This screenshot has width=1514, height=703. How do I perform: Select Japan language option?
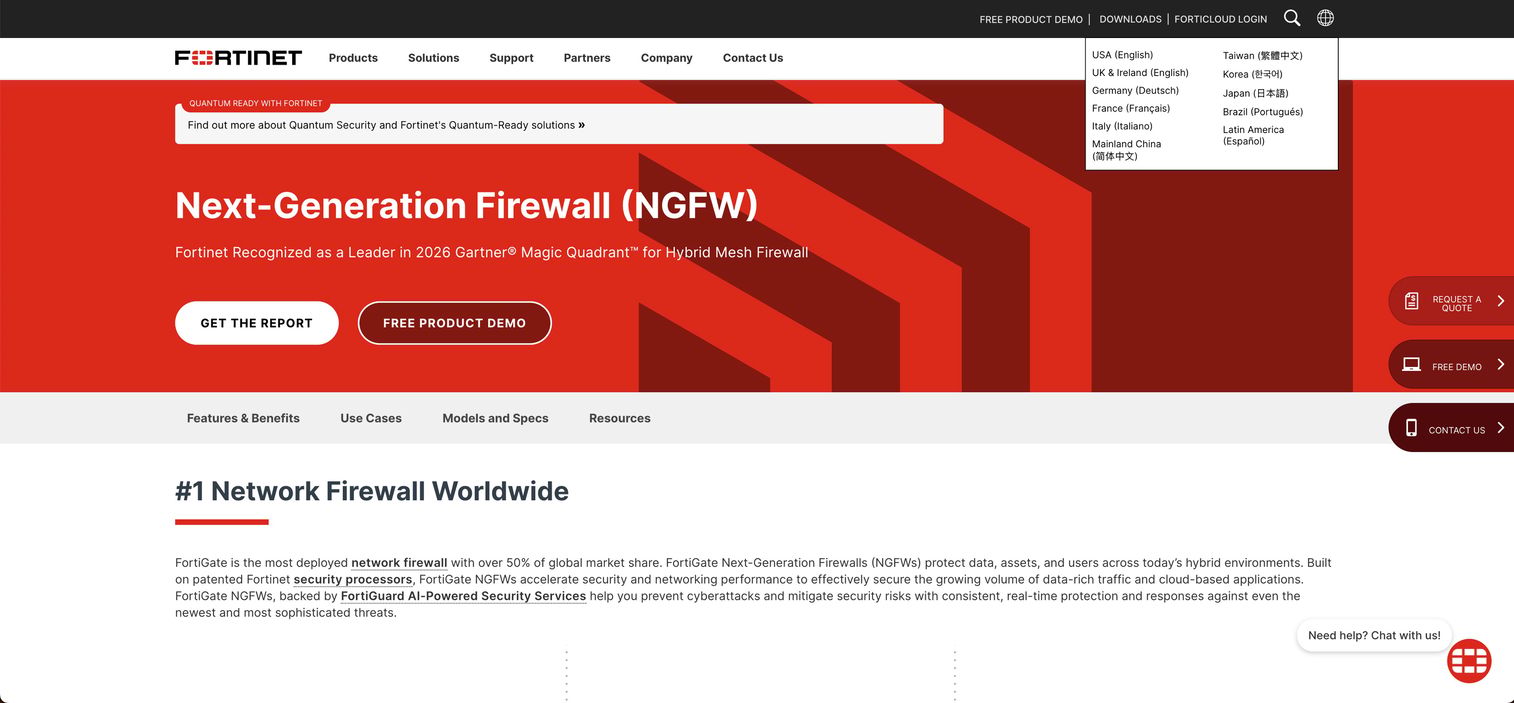pyautogui.click(x=1256, y=93)
